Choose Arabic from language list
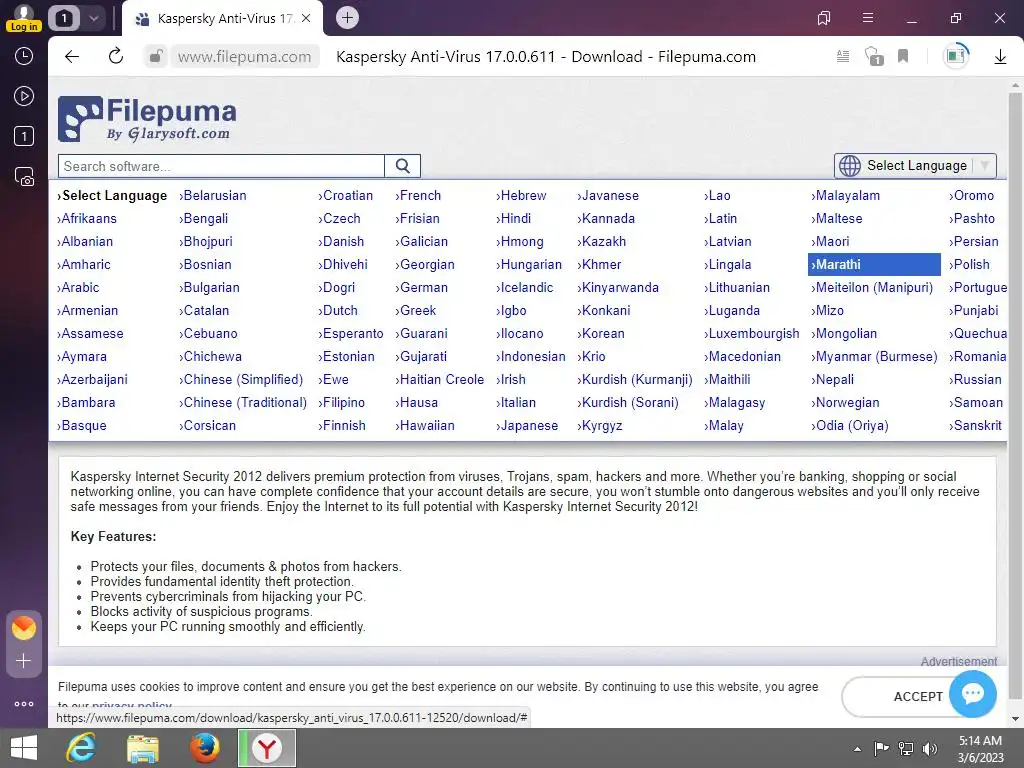The image size is (1024, 768). pyautogui.click(x=78, y=287)
